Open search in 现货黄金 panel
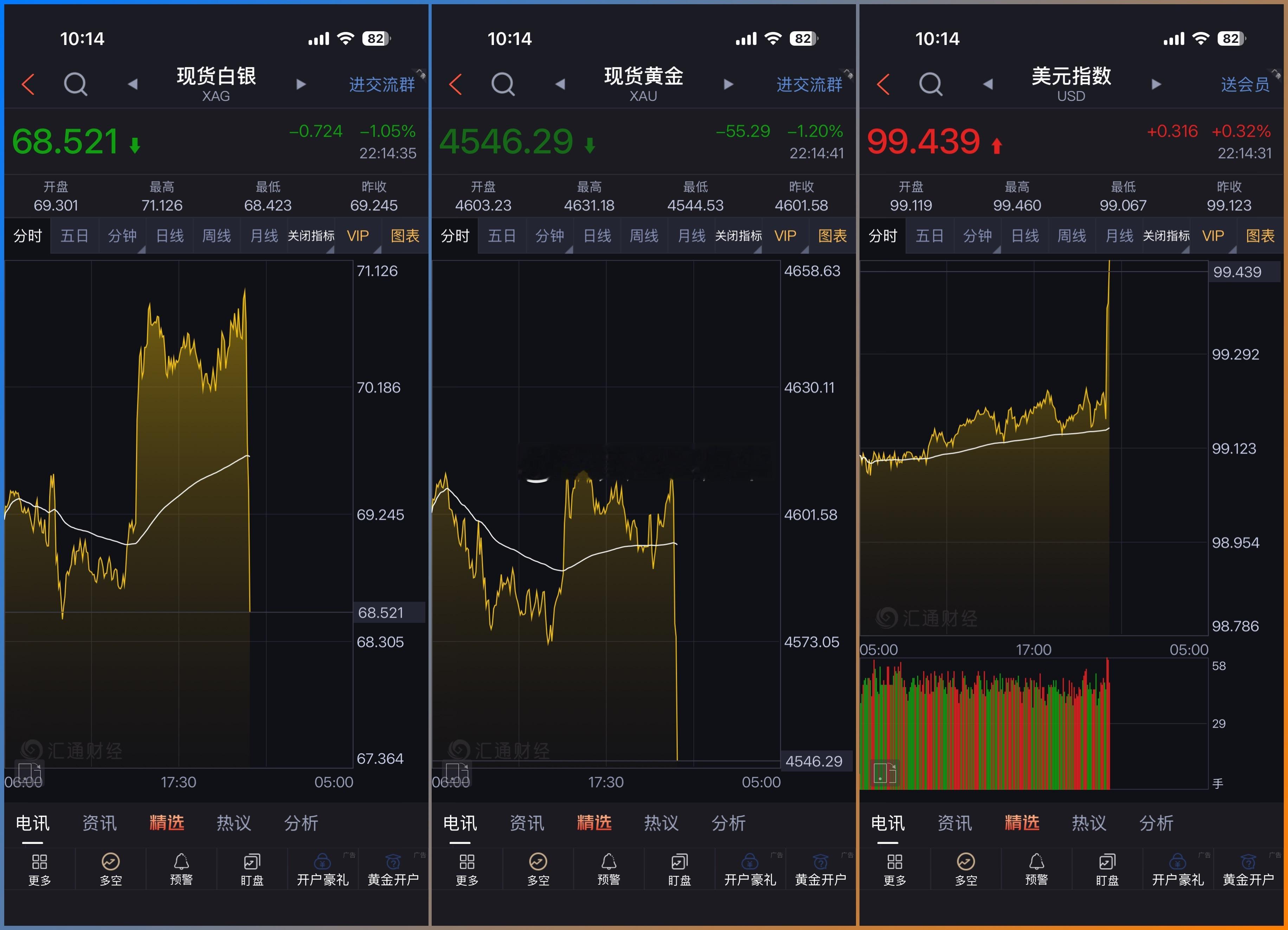1288x930 pixels. tap(503, 84)
